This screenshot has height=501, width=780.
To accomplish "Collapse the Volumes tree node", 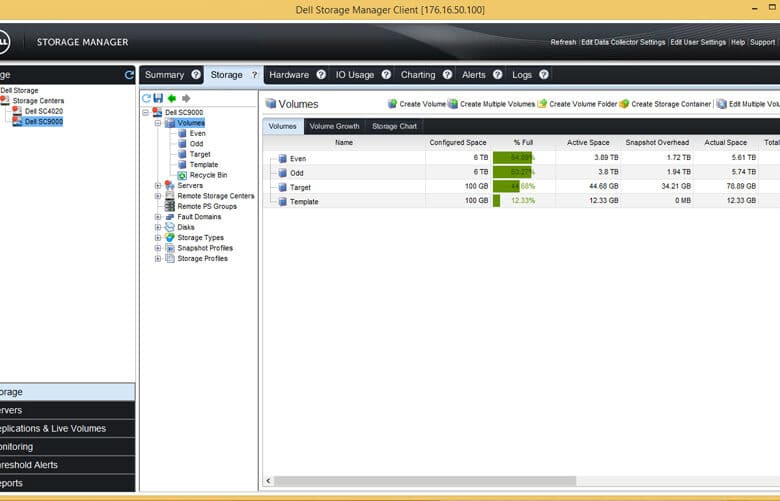I will pyautogui.click(x=158, y=123).
